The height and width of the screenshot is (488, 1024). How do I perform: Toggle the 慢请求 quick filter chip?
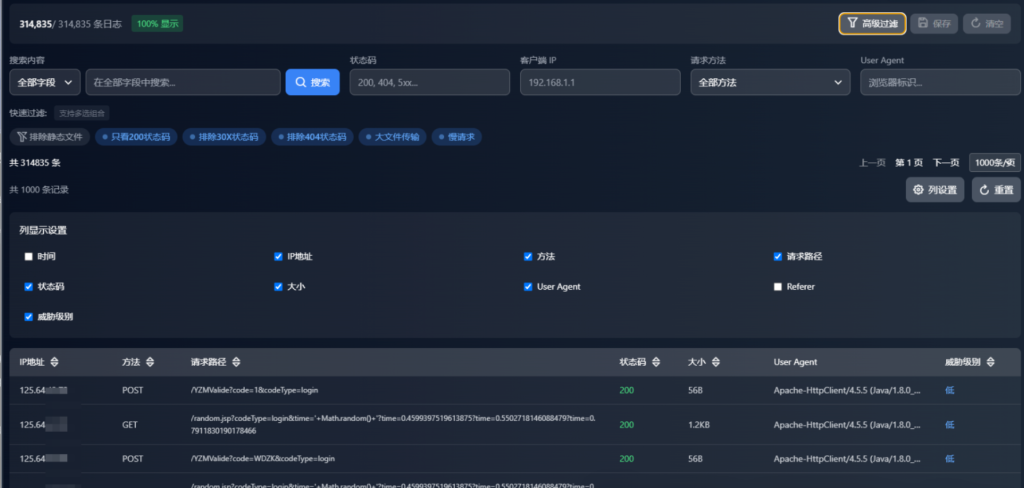457,136
